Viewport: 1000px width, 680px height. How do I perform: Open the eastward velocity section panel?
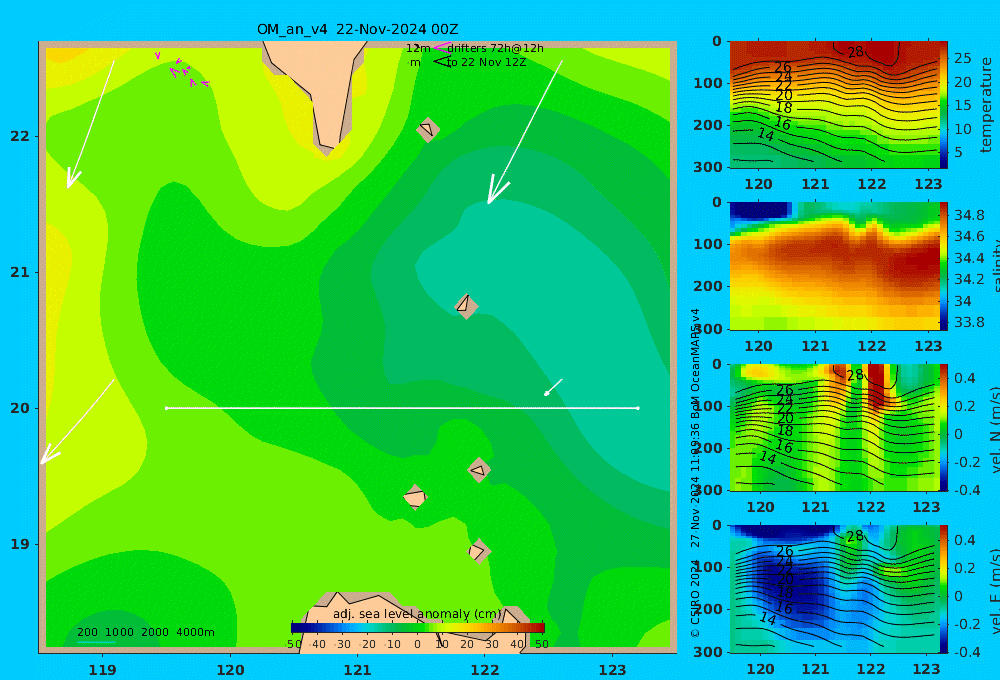click(834, 589)
